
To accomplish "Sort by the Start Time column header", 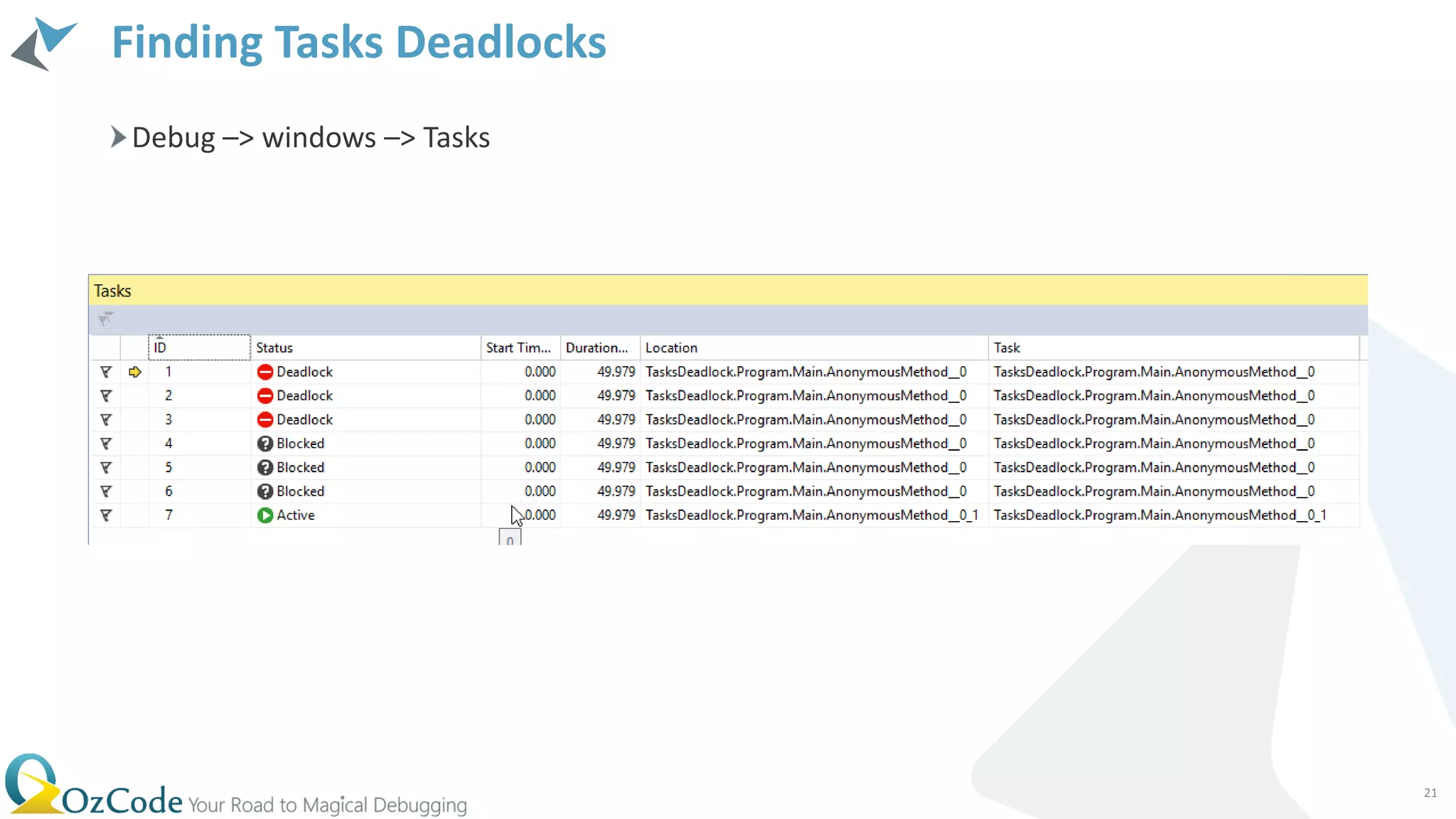I will [520, 348].
